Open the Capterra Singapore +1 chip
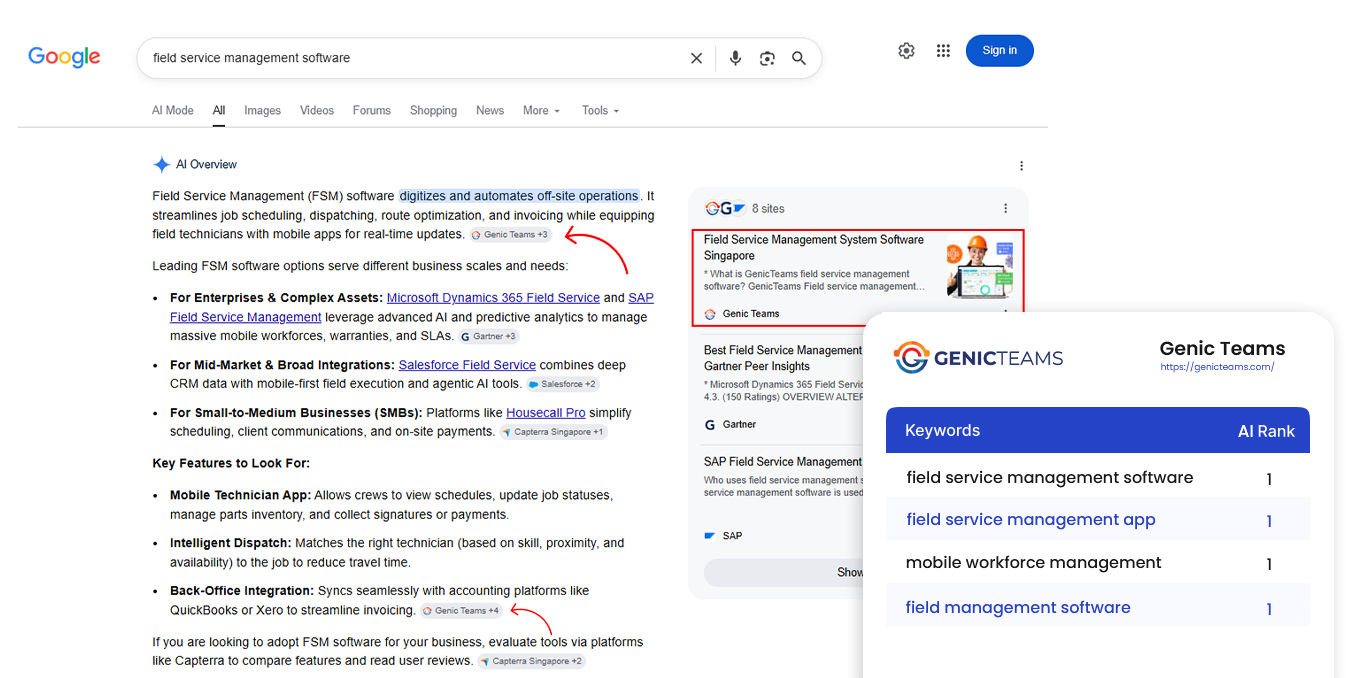The height and width of the screenshot is (678, 1352). (552, 432)
